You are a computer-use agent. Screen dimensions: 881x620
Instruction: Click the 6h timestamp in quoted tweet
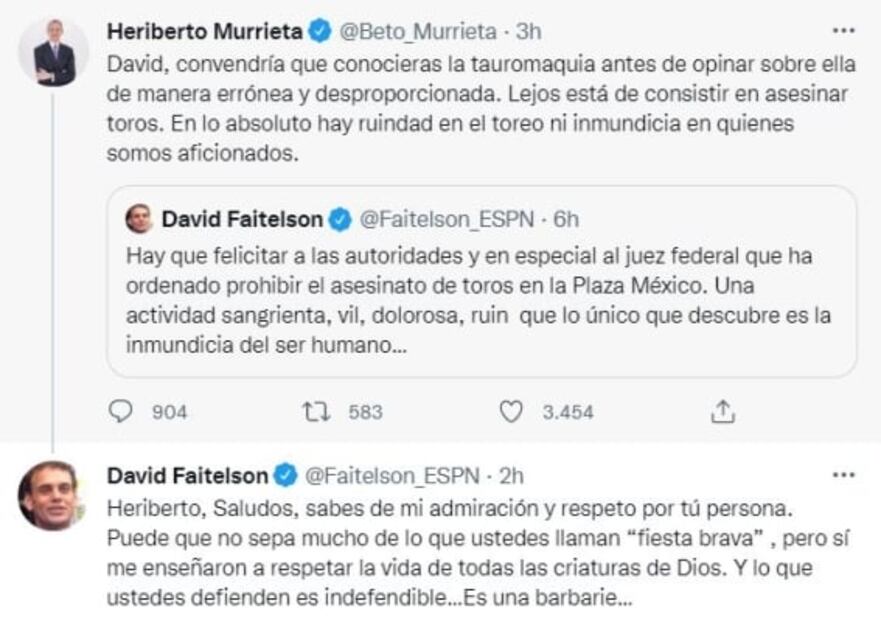pyautogui.click(x=566, y=219)
